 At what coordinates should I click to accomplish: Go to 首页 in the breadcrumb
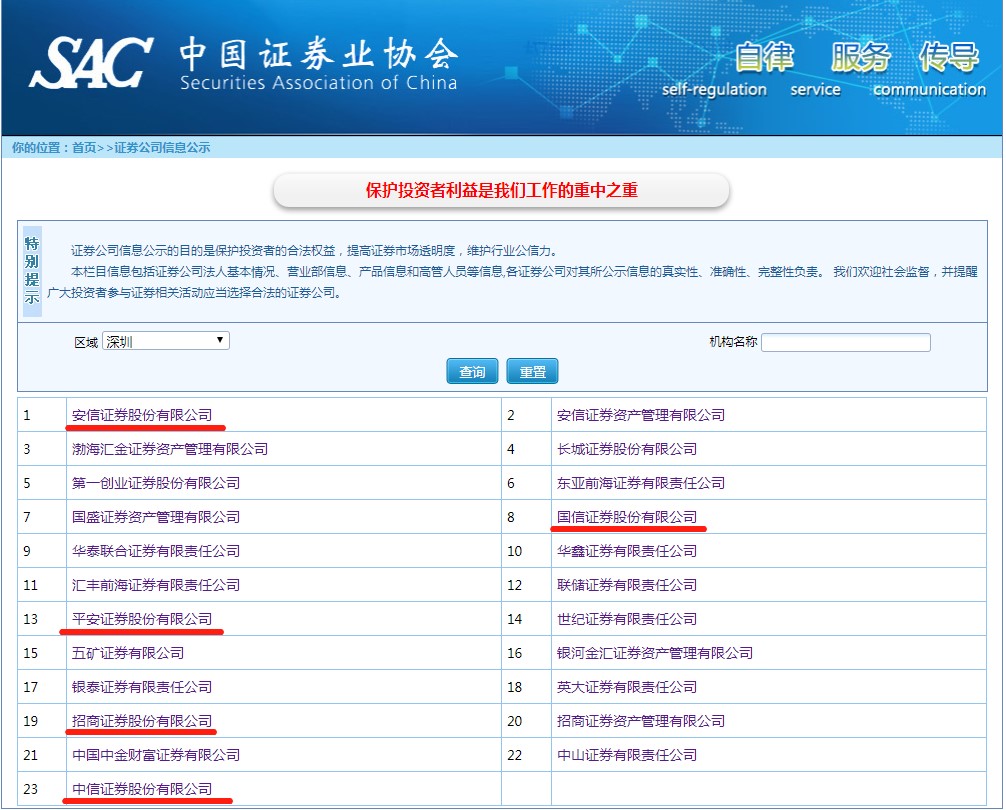click(83, 148)
